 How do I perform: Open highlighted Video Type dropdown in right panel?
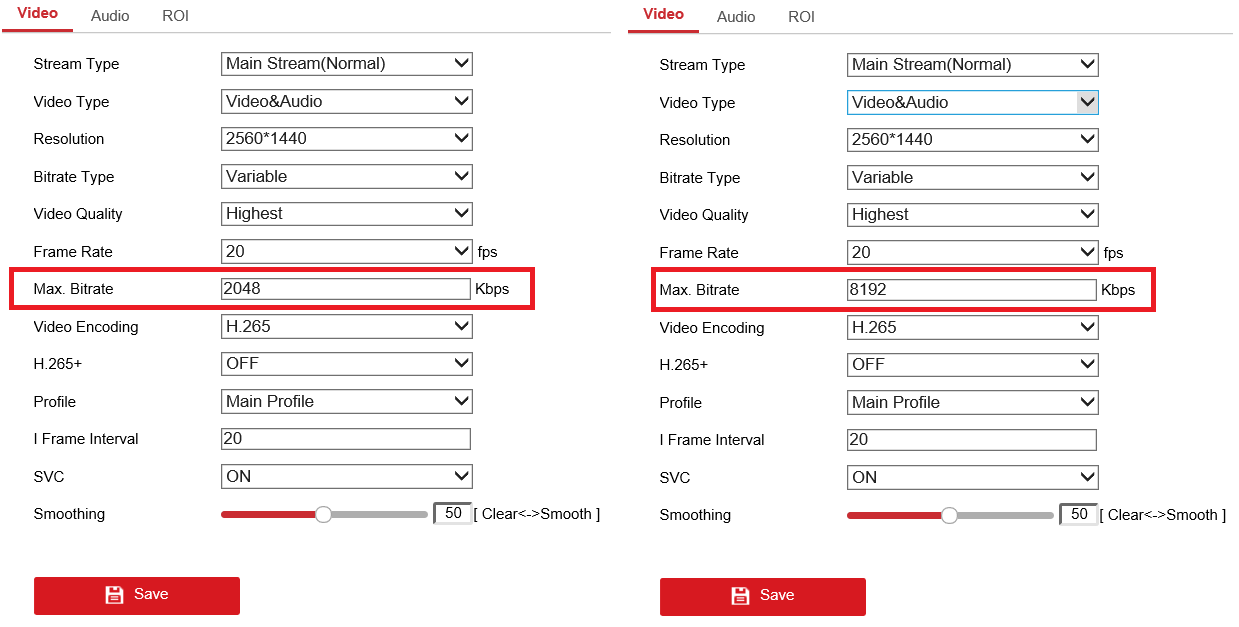tap(972, 102)
